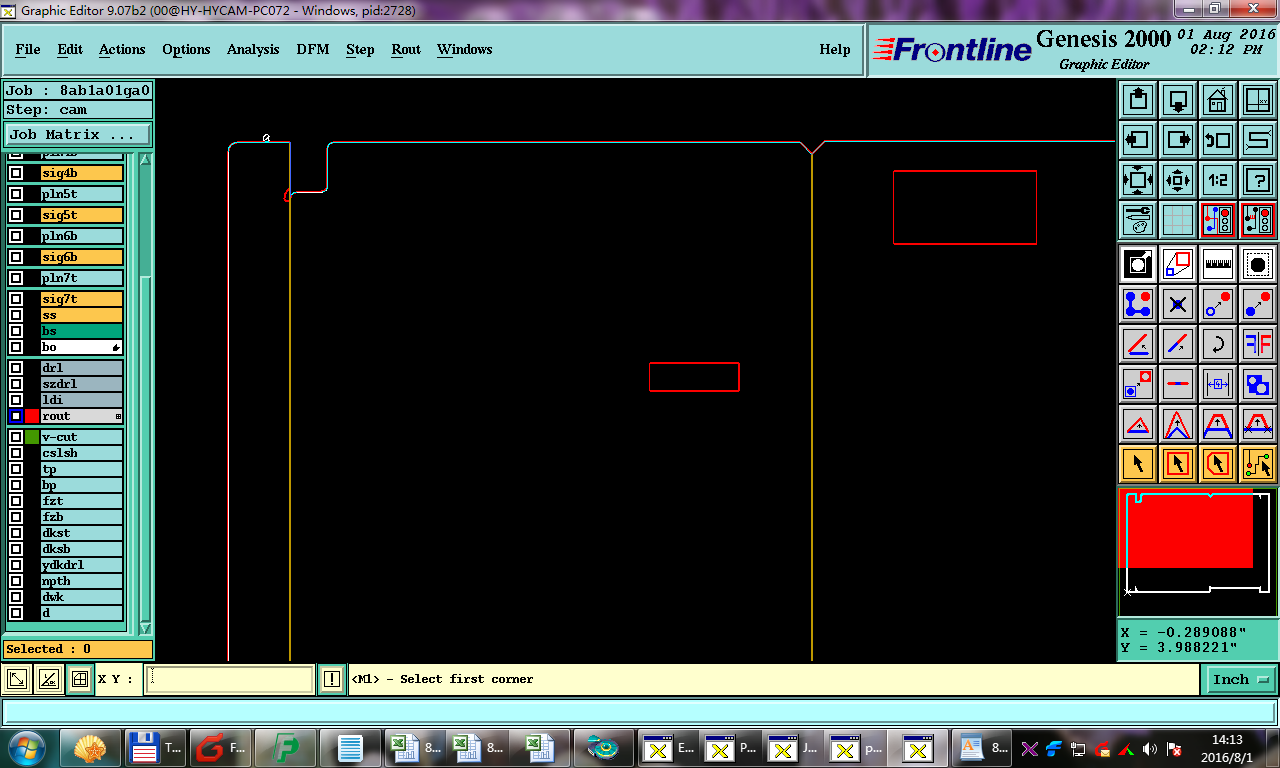
Task: Select the net-connected selection arrow tool
Action: coord(1258,464)
